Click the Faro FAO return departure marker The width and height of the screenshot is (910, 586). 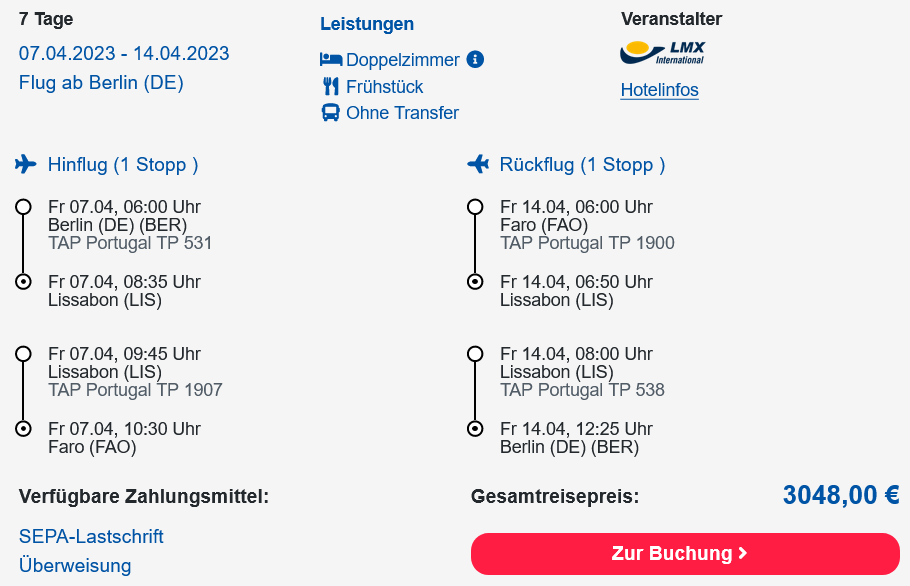click(475, 207)
